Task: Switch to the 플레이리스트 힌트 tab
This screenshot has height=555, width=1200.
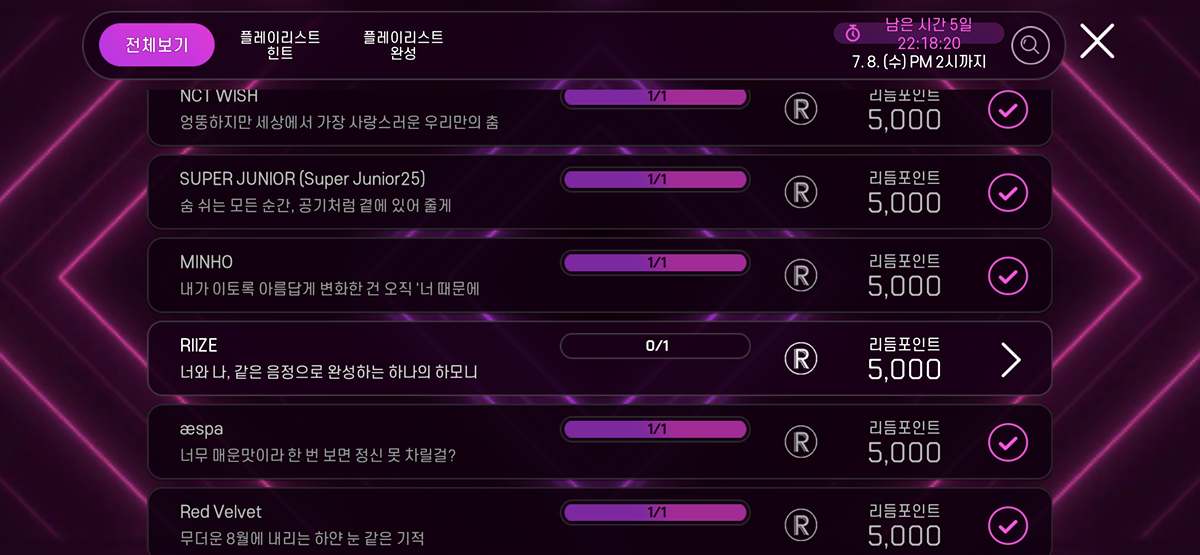Action: pos(280,45)
